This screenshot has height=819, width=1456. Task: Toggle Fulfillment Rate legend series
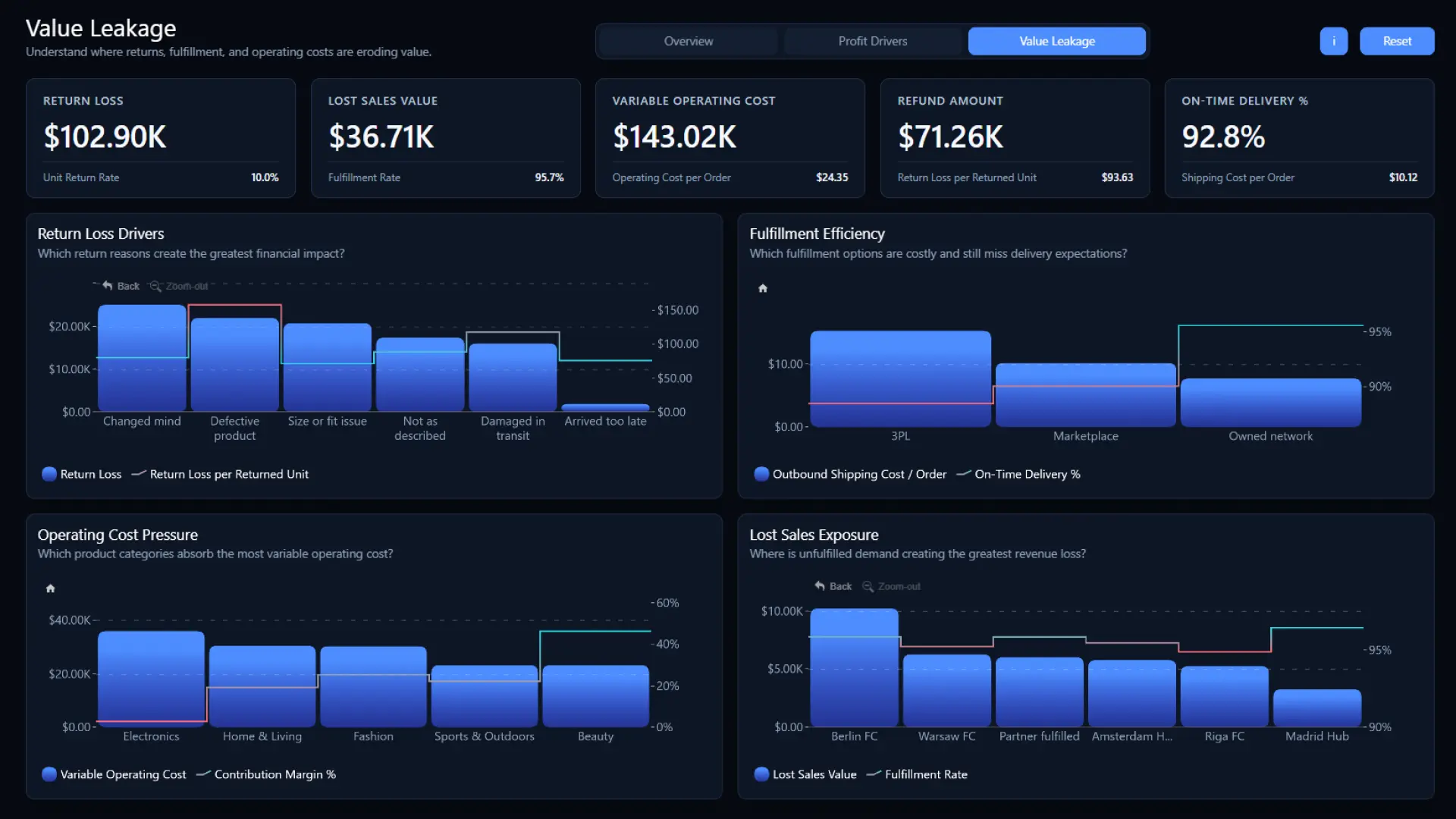click(917, 774)
